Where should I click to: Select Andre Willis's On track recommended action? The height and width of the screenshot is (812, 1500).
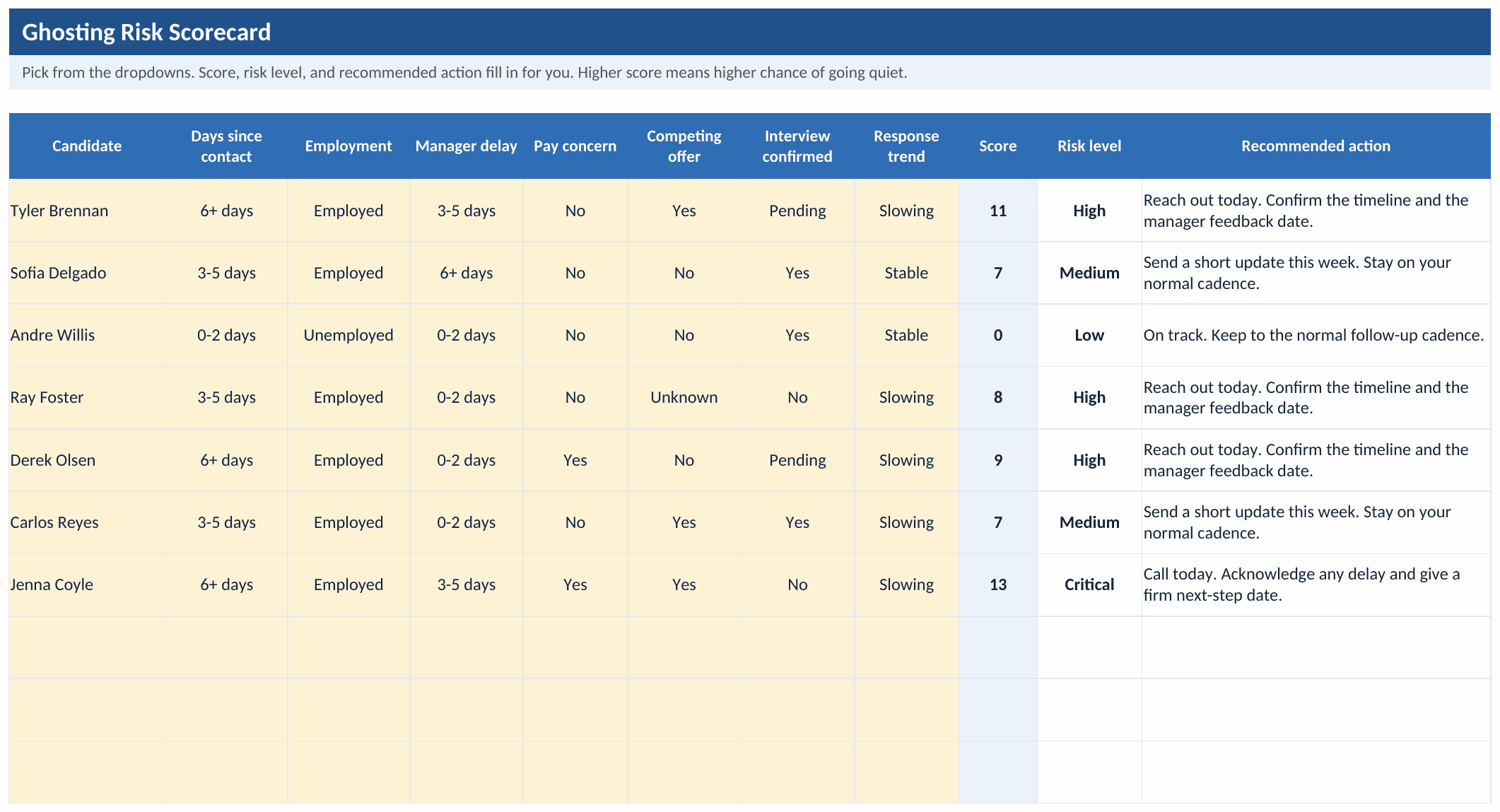(x=1316, y=335)
